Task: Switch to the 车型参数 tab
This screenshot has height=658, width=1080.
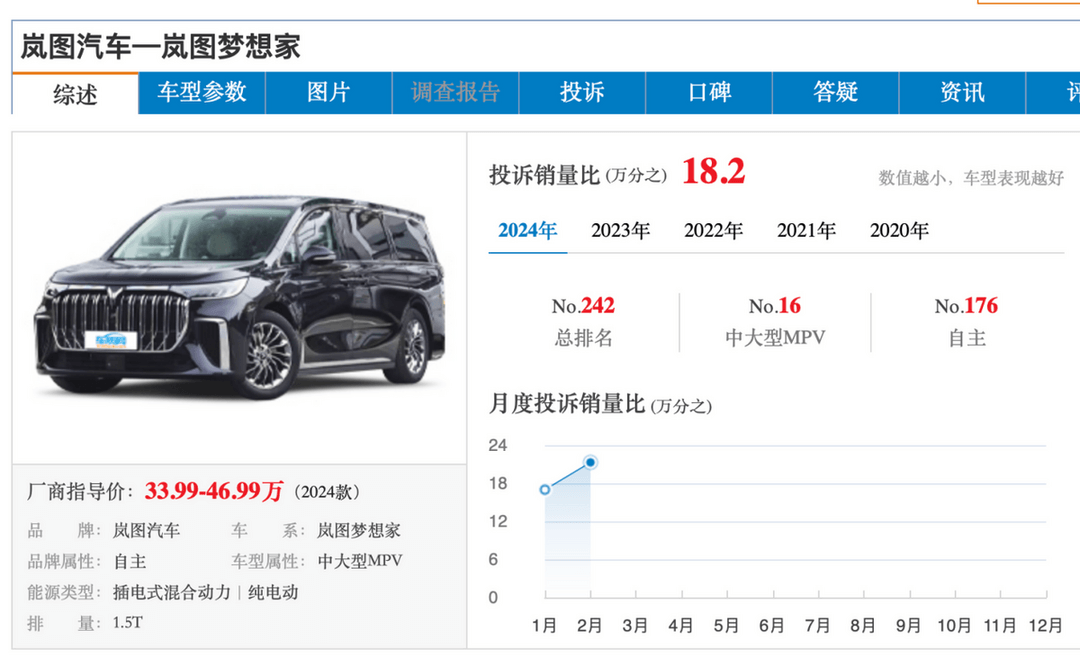Action: tap(202, 92)
